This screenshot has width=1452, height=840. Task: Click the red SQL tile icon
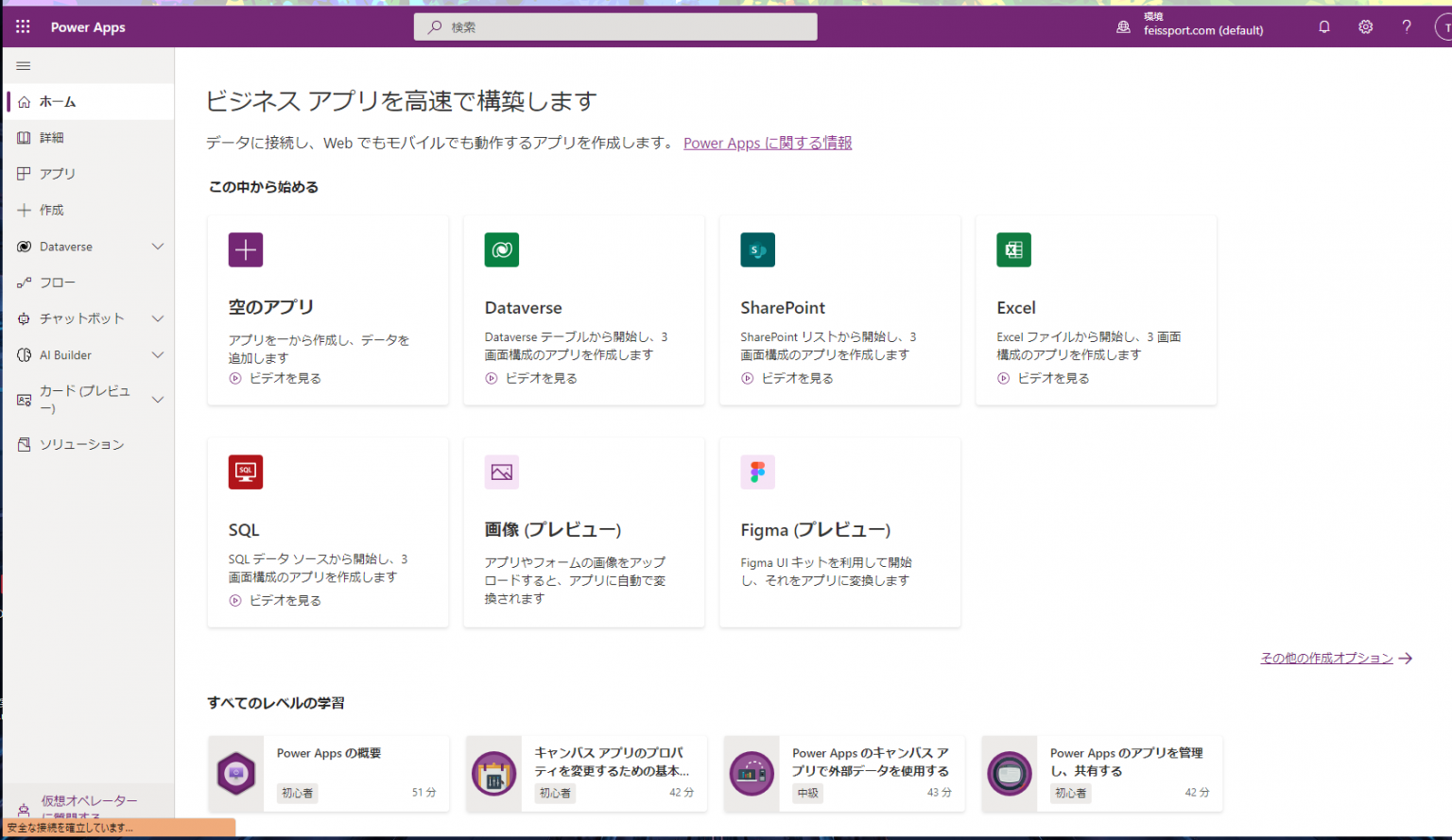246,471
